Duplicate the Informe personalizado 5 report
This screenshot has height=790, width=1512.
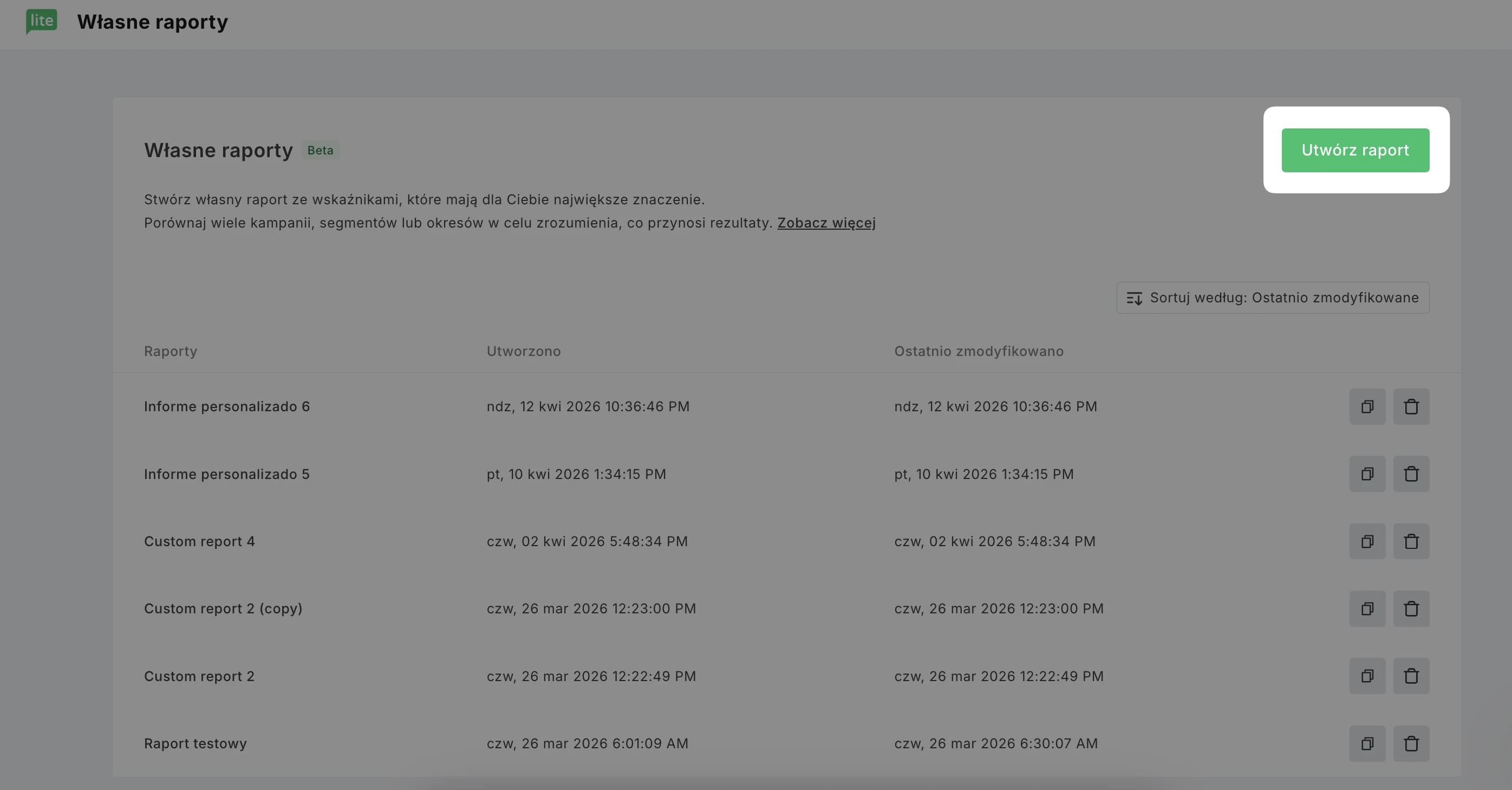pos(1367,474)
